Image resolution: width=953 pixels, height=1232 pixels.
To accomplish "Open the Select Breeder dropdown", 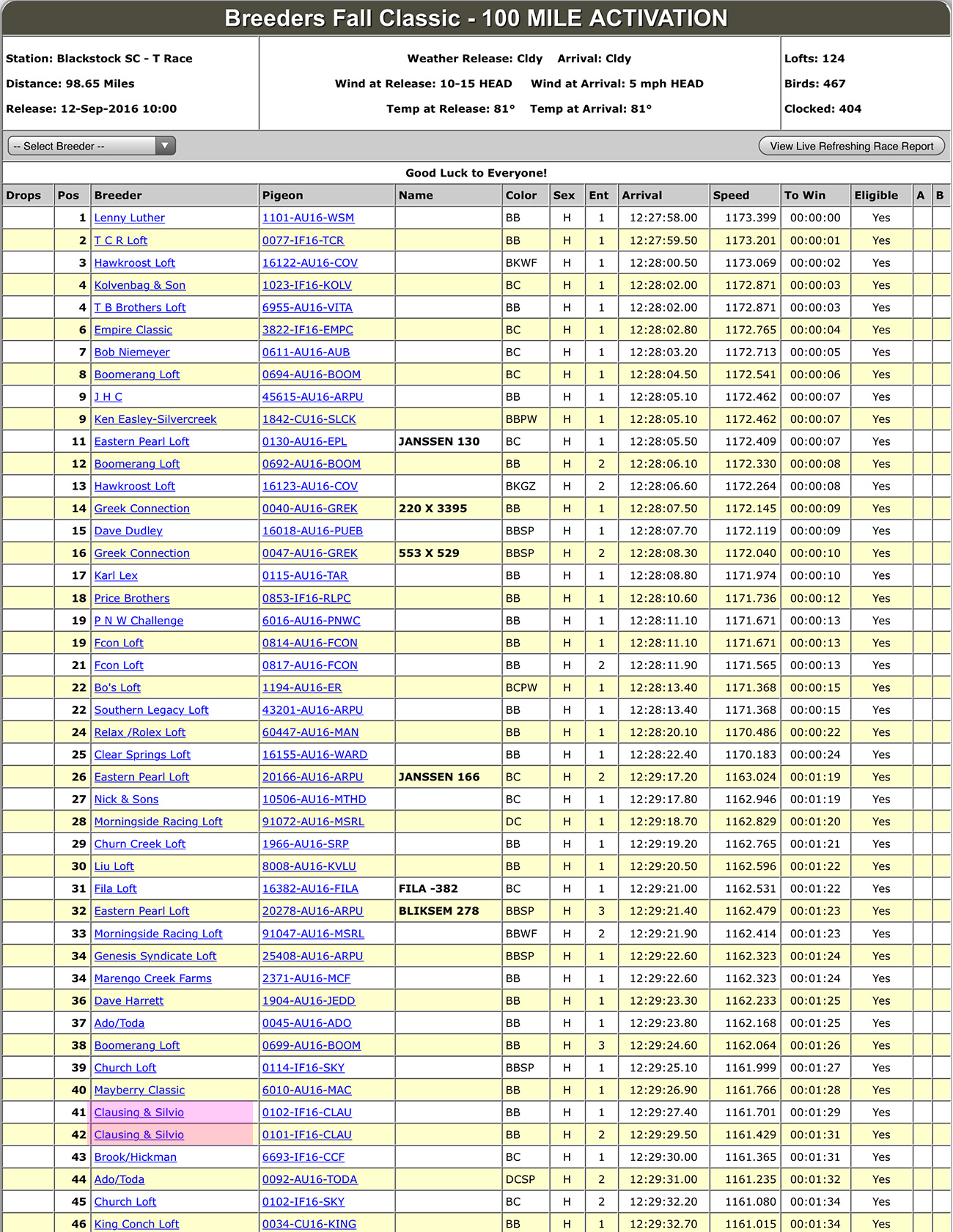I will pos(91,146).
